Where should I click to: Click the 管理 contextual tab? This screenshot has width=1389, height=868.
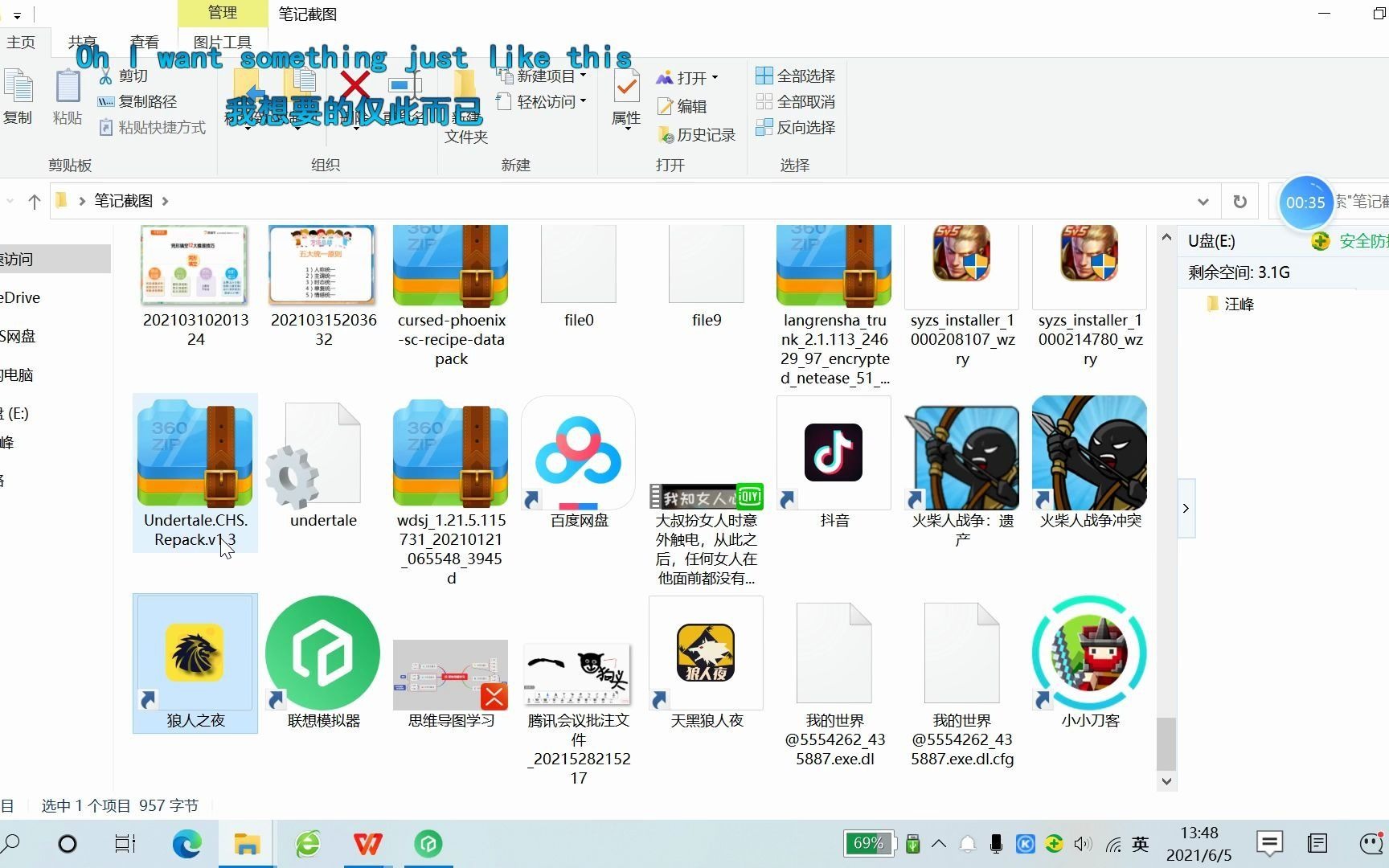coord(223,13)
